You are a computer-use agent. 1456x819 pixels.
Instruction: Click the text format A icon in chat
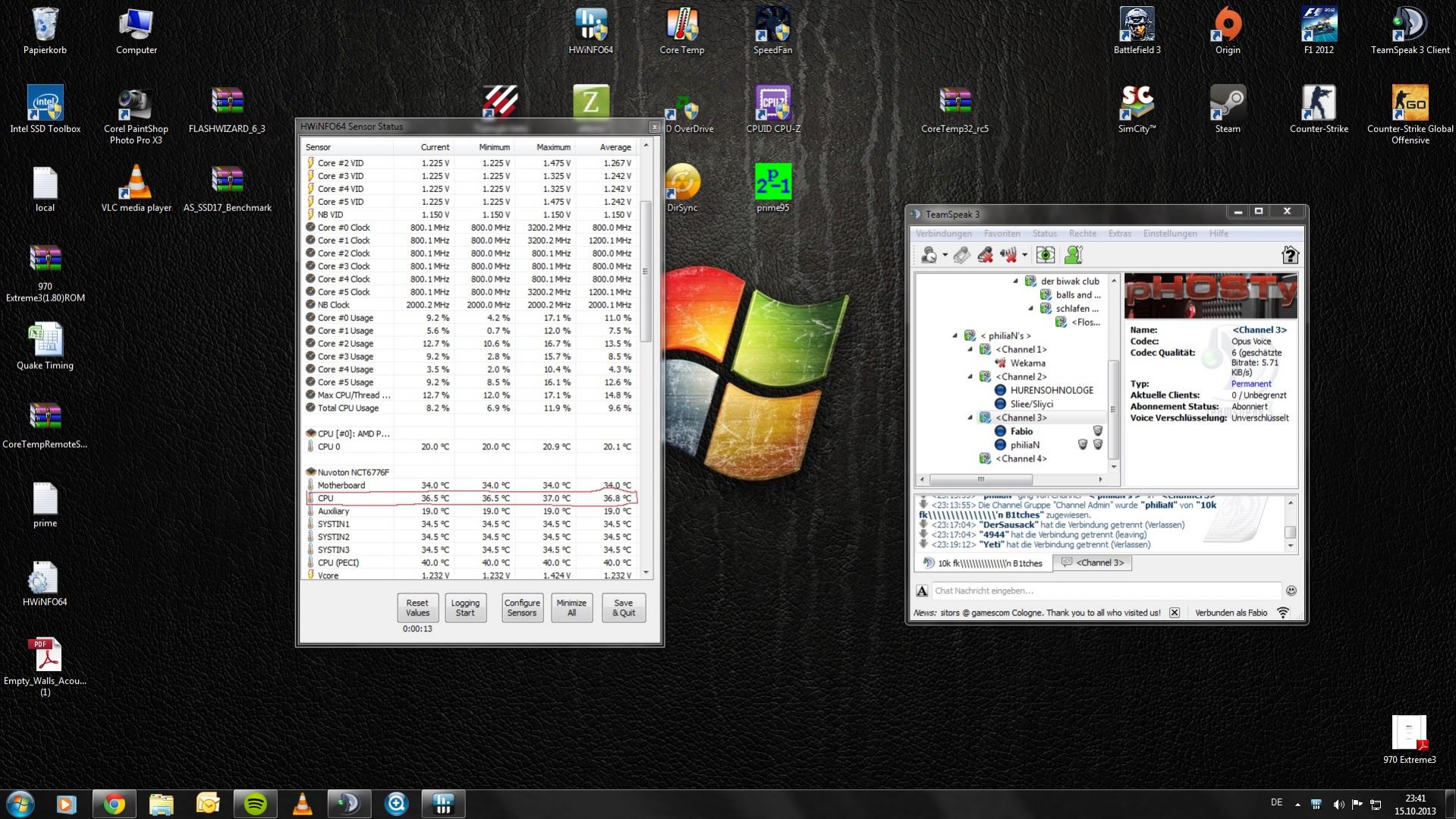click(922, 591)
